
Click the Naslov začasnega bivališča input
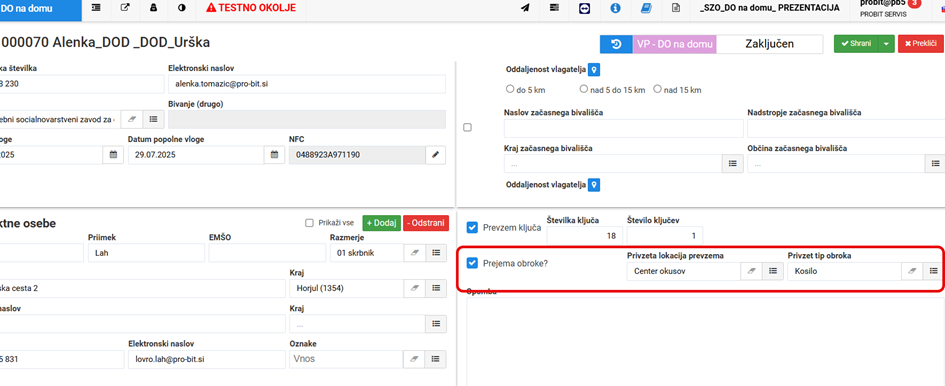point(623,128)
